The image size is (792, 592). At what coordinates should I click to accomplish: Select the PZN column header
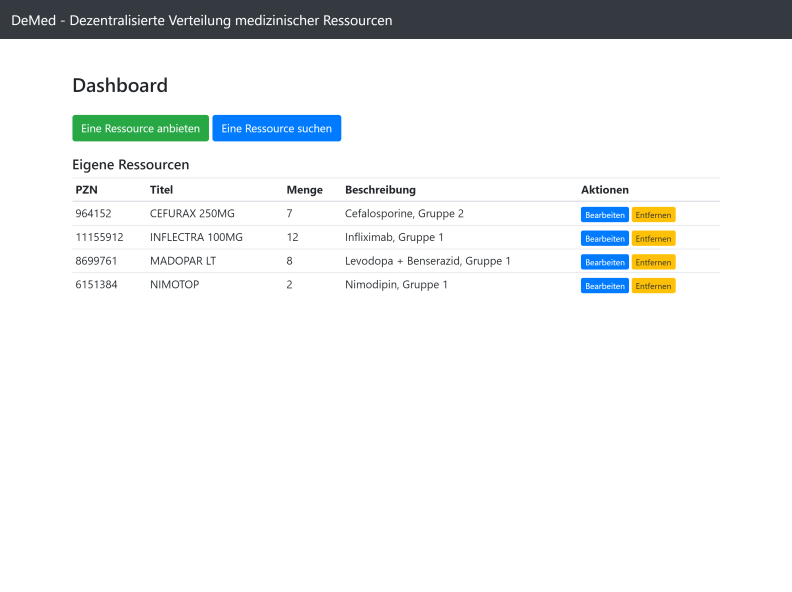[86, 190]
